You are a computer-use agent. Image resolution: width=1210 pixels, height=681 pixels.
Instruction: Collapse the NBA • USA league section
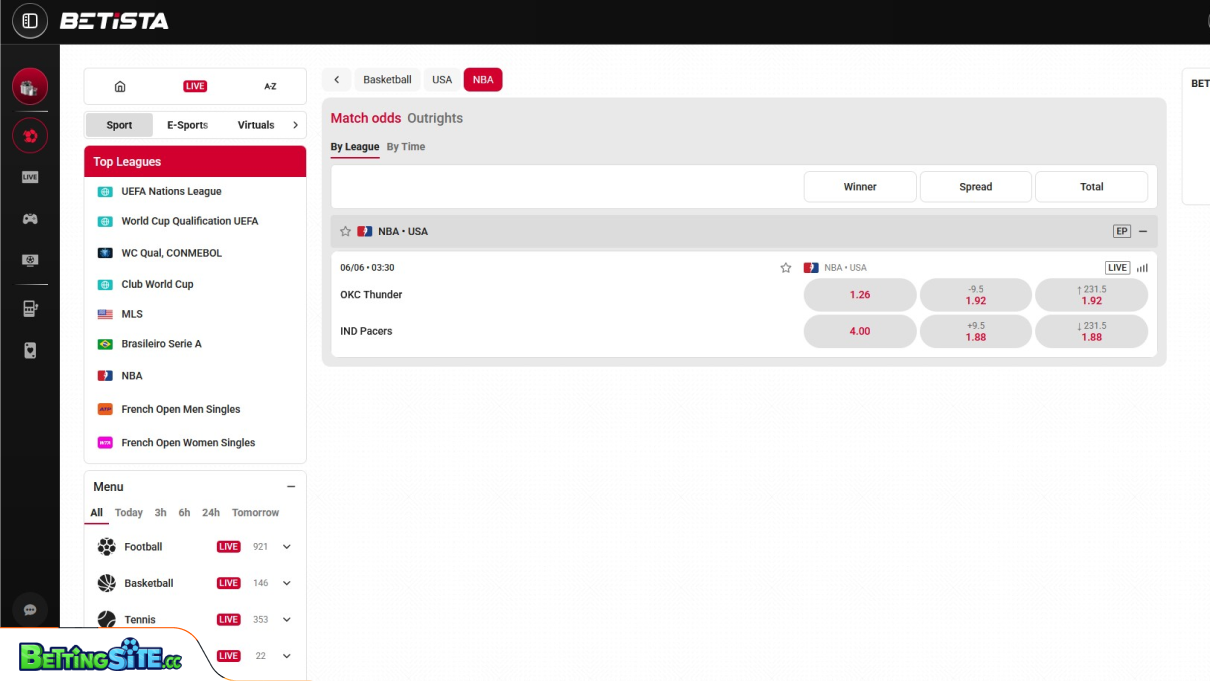[1143, 230]
